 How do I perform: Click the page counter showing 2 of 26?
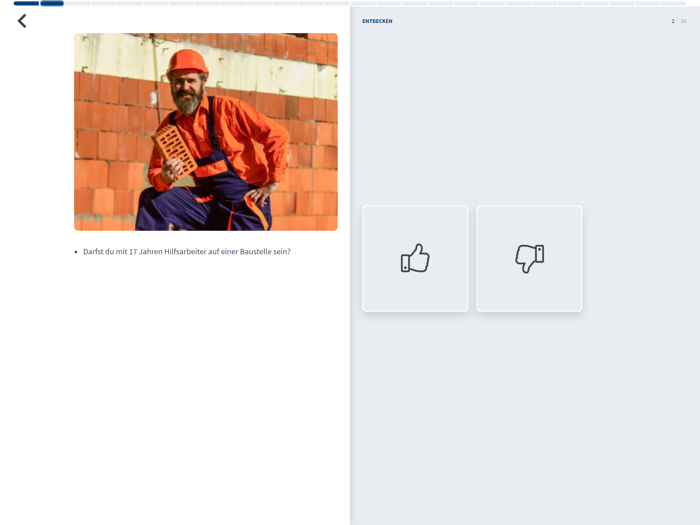coord(679,21)
